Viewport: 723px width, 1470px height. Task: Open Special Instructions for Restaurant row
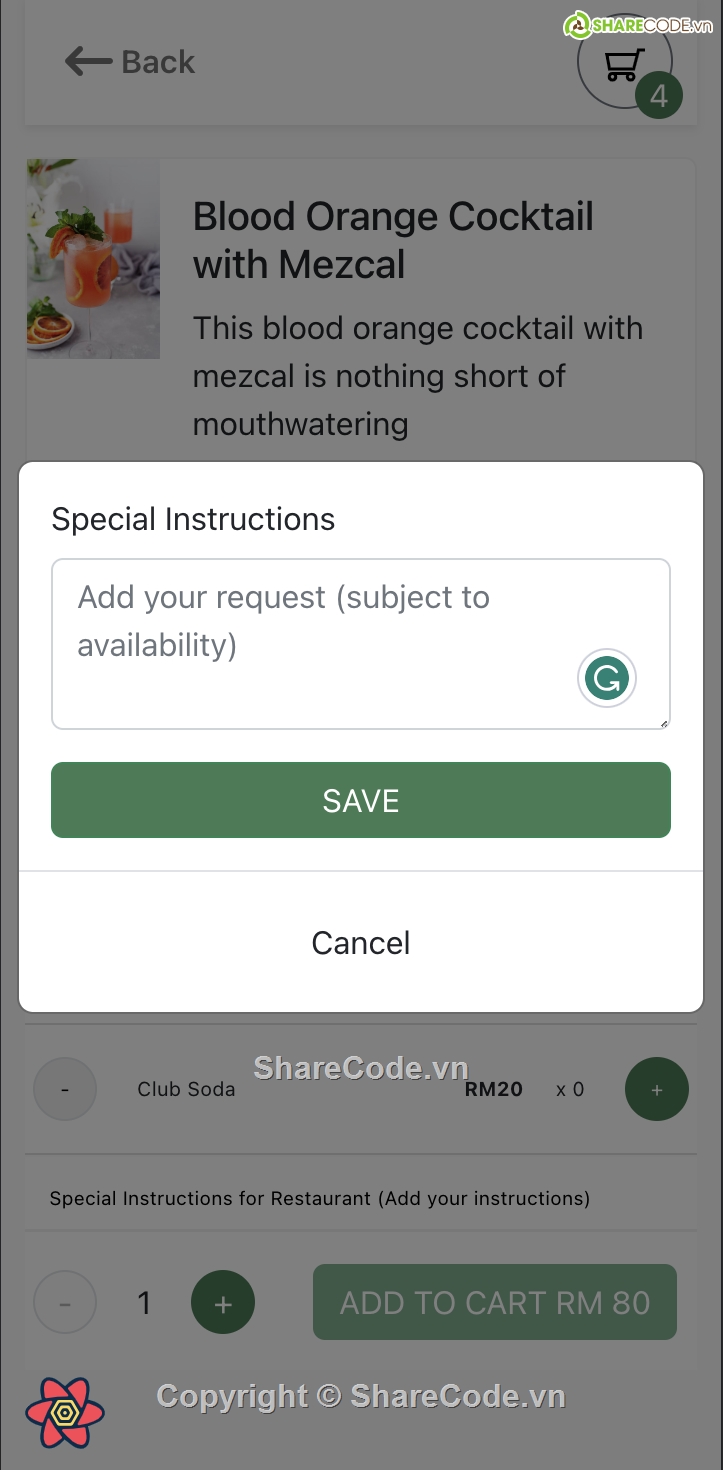click(320, 1198)
